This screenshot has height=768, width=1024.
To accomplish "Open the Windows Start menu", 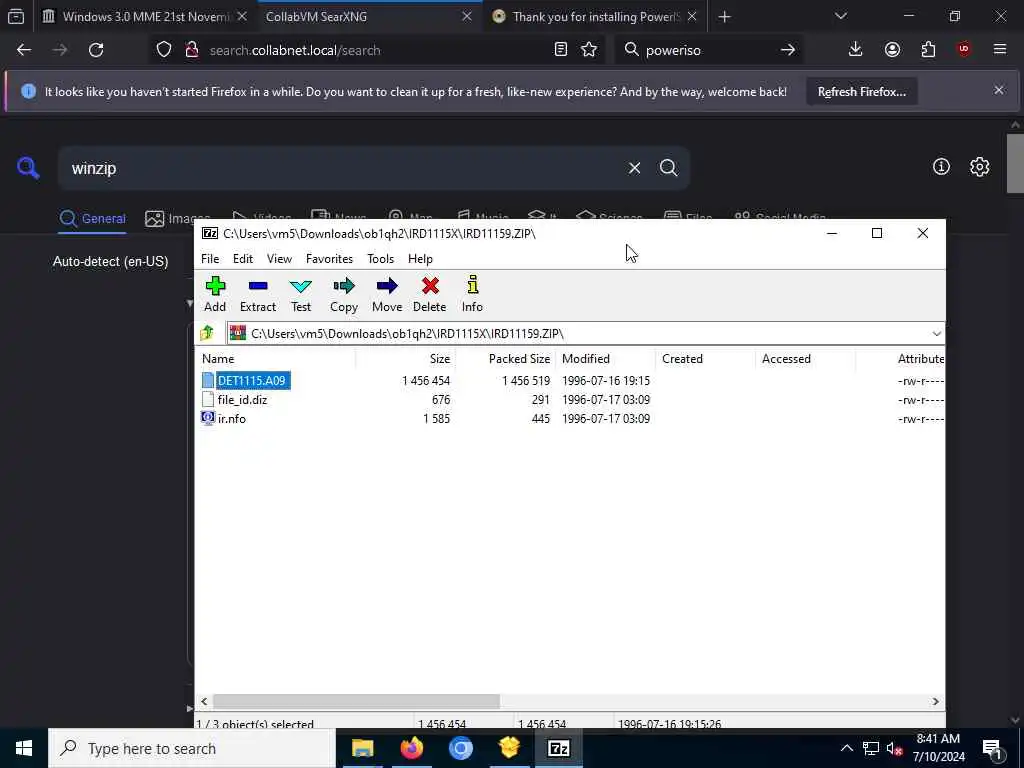I will [x=24, y=748].
